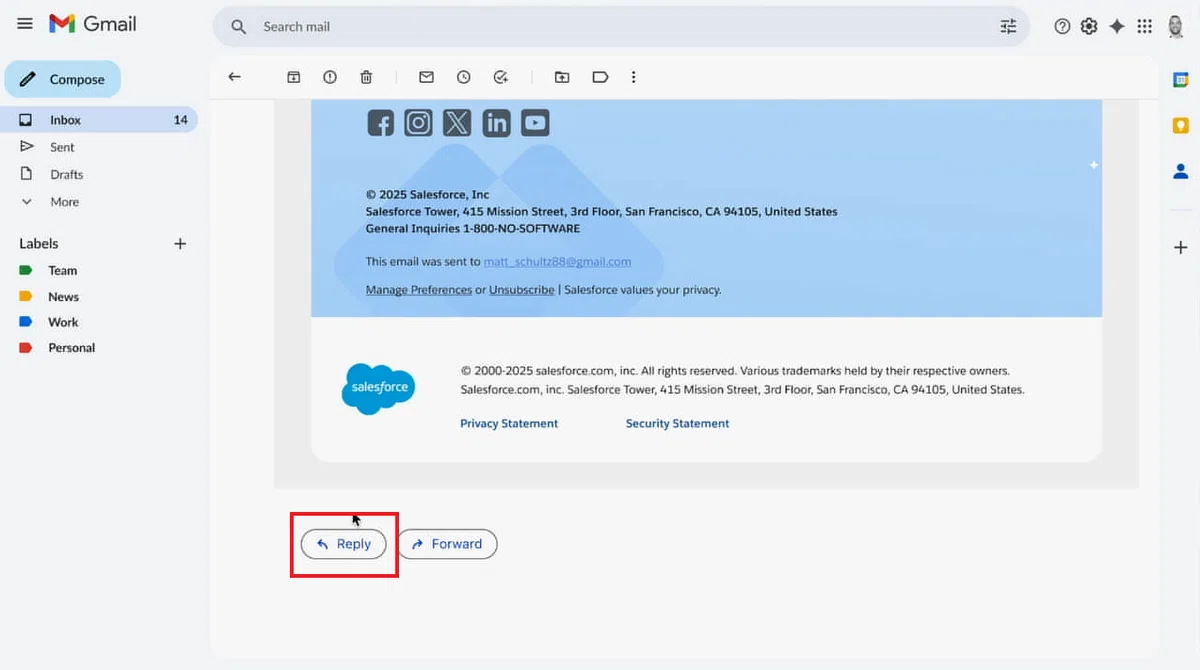
Task: Visit Salesforce LinkedIn icon
Action: click(x=496, y=123)
